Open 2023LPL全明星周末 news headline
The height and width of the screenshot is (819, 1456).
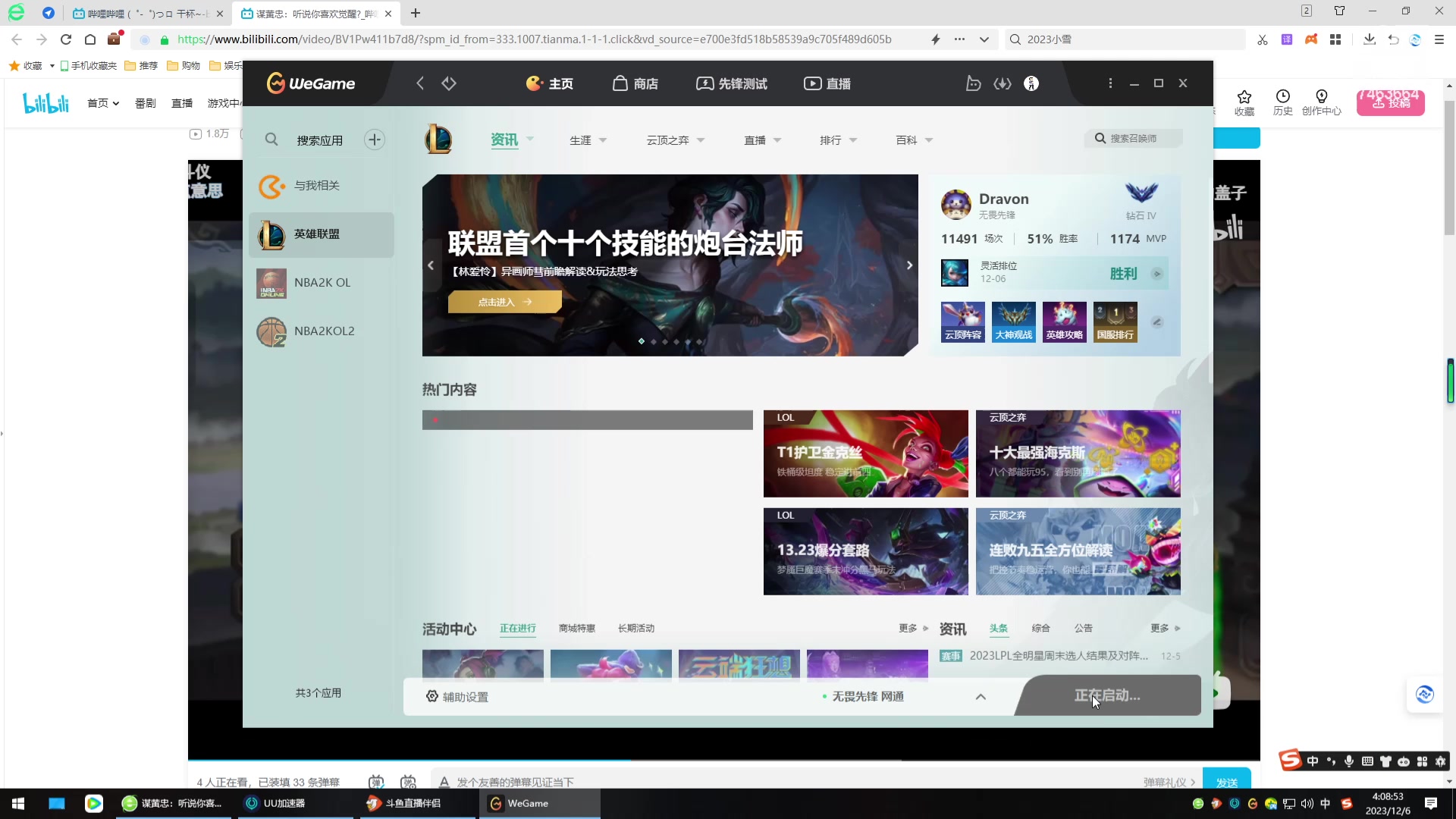[x=1059, y=656]
